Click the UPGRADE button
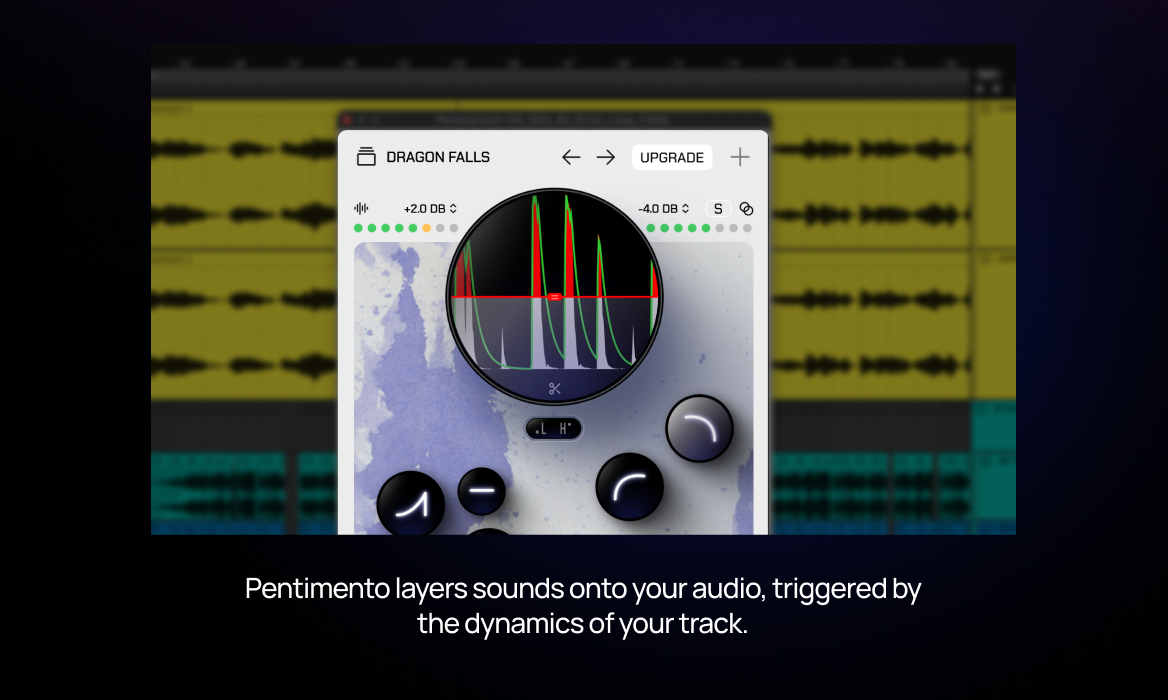Screen dimensions: 1168x700 pyautogui.click(x=672, y=157)
